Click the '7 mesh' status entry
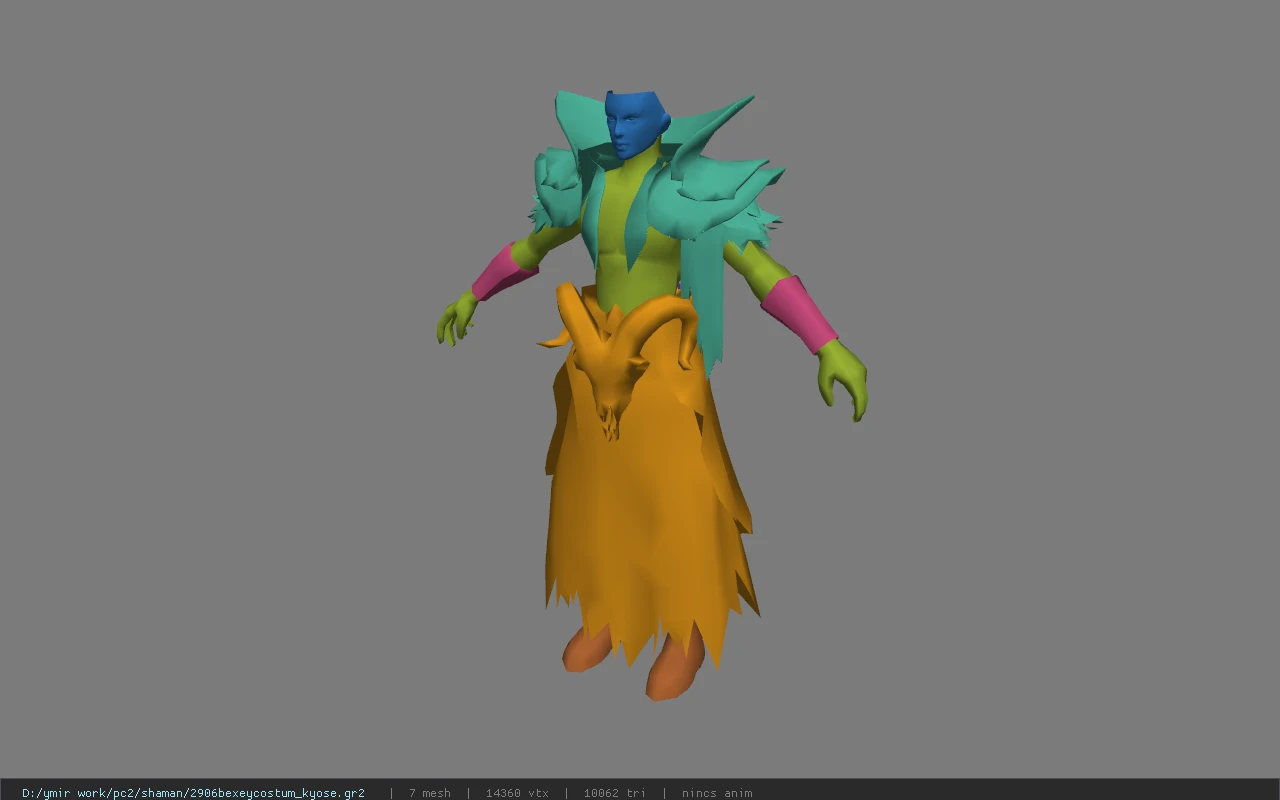Viewport: 1280px width, 800px height. pos(429,793)
